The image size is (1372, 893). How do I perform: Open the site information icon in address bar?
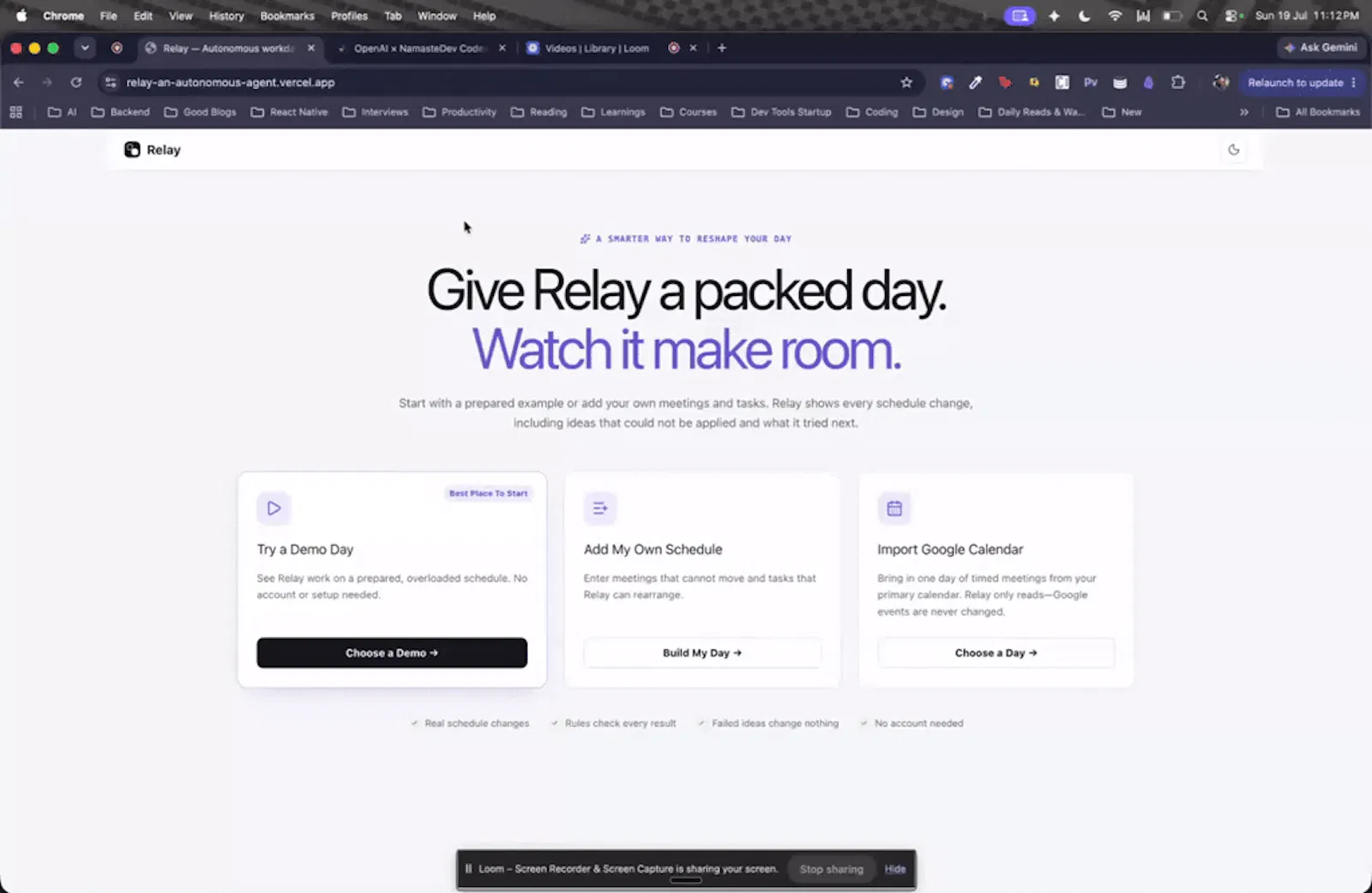tap(111, 82)
